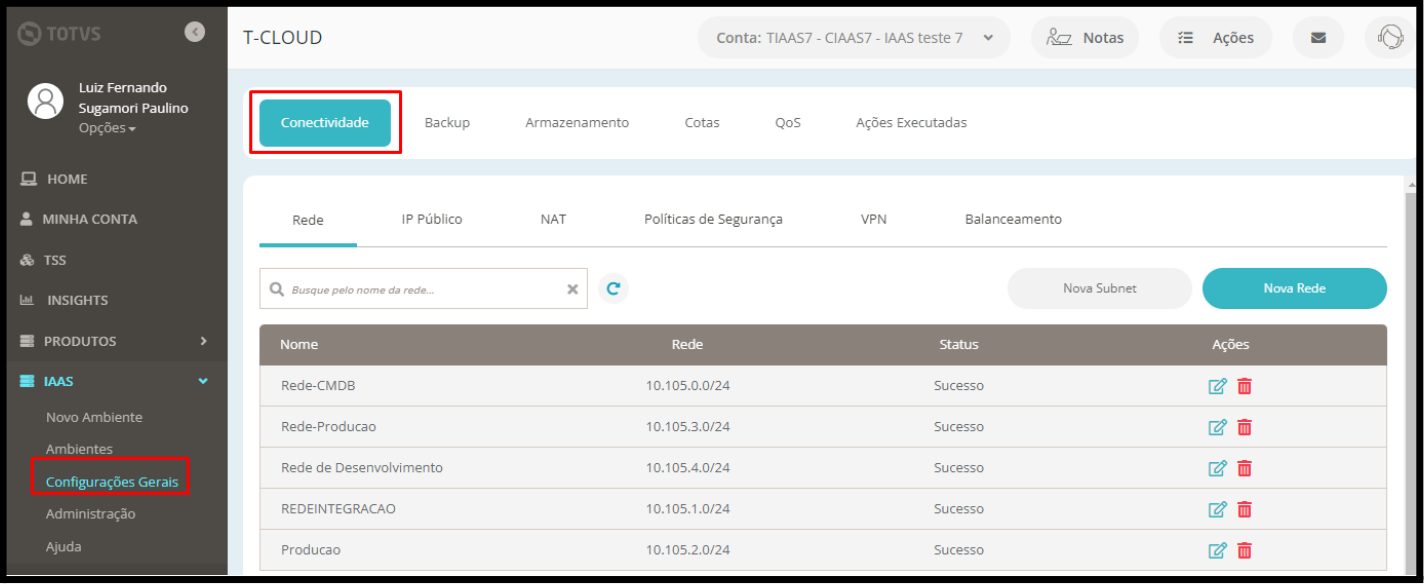Collapse the IAAS menu section
This screenshot has width=1424, height=584.
click(x=114, y=381)
